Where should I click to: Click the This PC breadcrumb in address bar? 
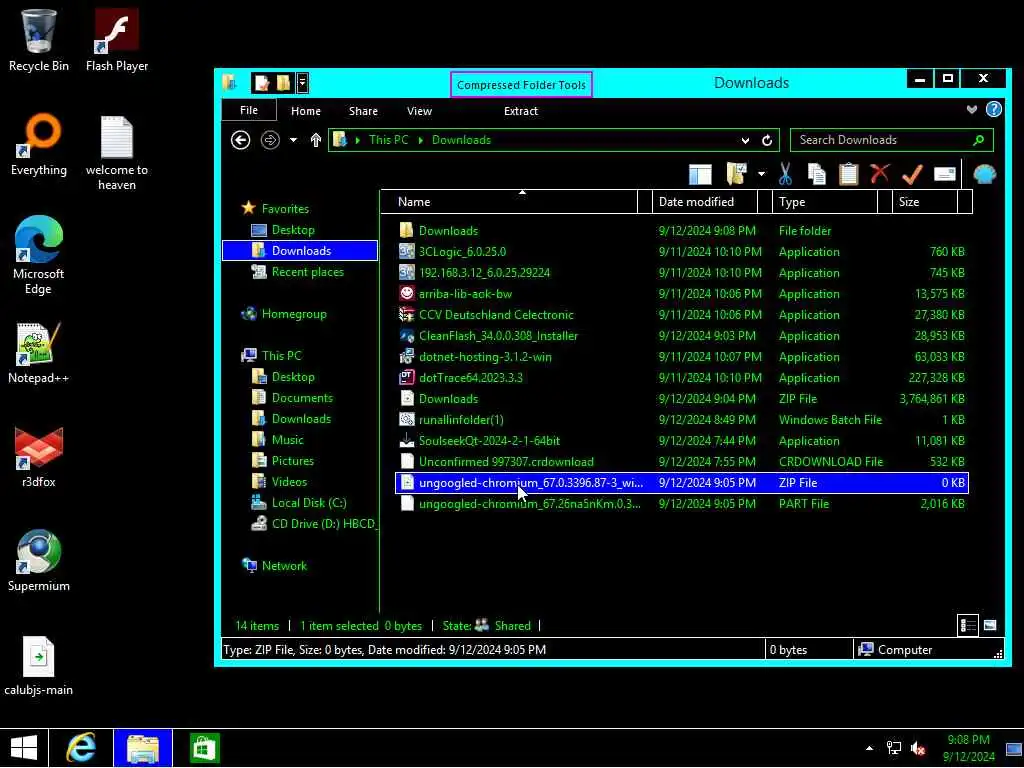click(389, 140)
